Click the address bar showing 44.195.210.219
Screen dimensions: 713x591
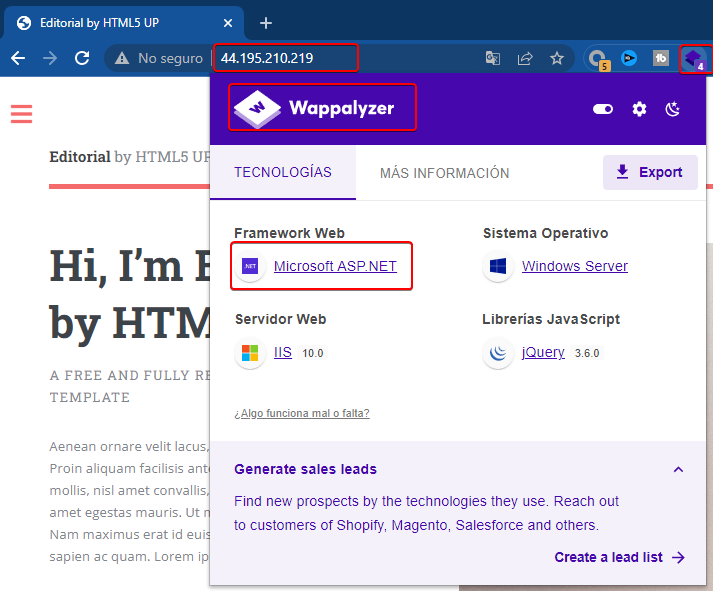(285, 58)
